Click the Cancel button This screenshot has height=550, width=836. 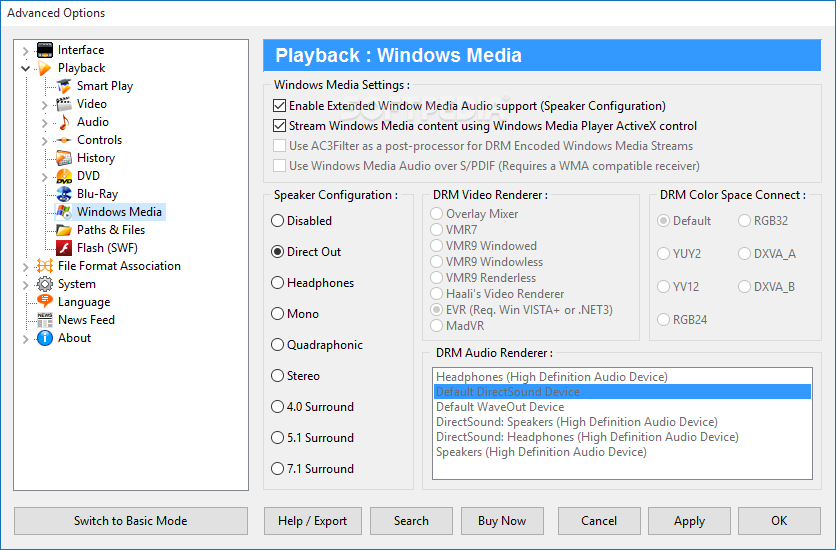[x=599, y=521]
